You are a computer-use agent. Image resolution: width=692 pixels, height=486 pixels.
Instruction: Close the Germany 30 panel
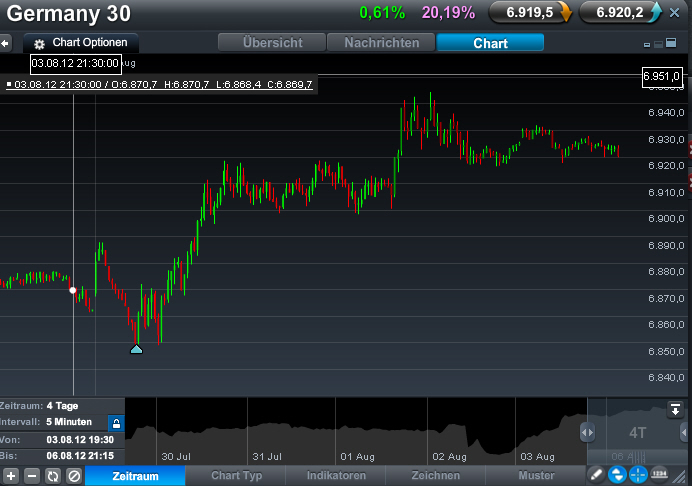(x=674, y=13)
